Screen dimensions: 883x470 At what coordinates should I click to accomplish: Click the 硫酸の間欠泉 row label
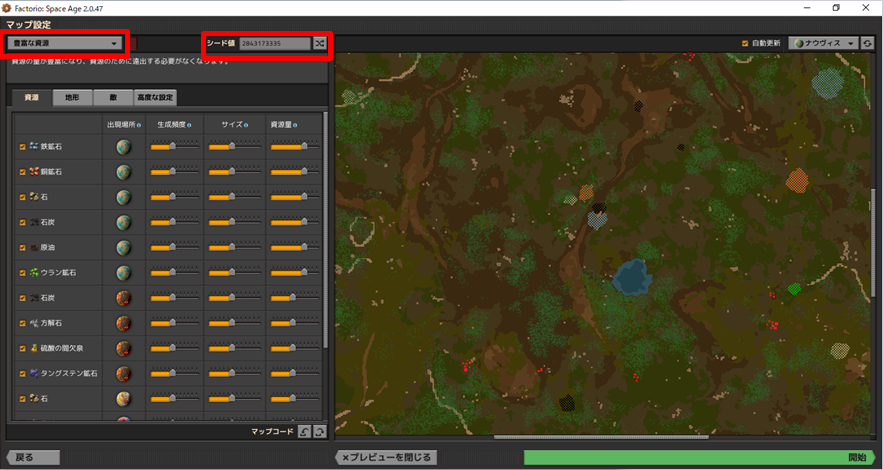tap(61, 348)
